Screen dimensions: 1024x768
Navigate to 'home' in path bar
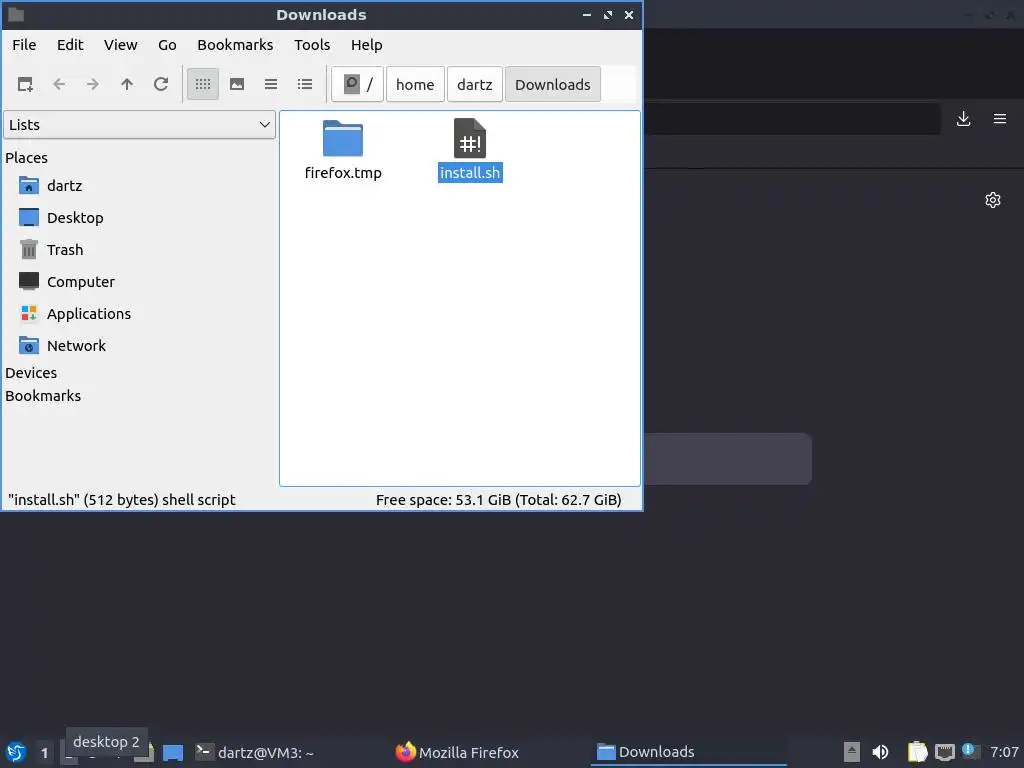[415, 84]
